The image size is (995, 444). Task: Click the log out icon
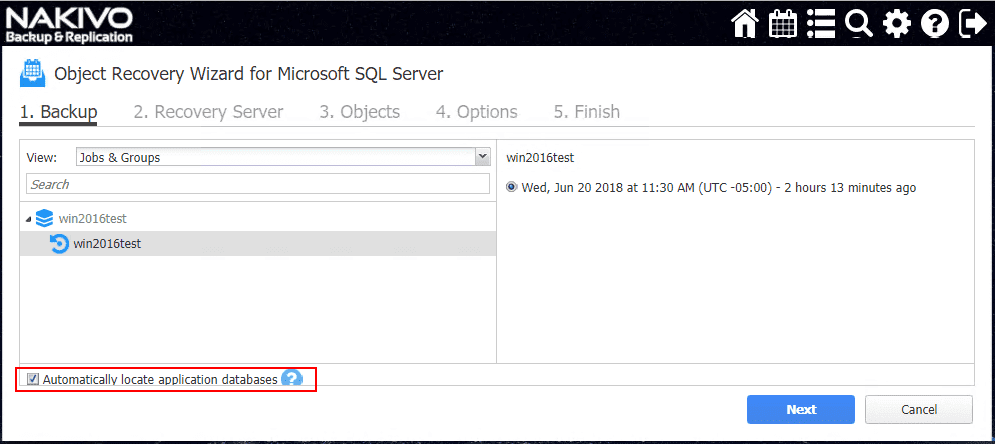[971, 23]
